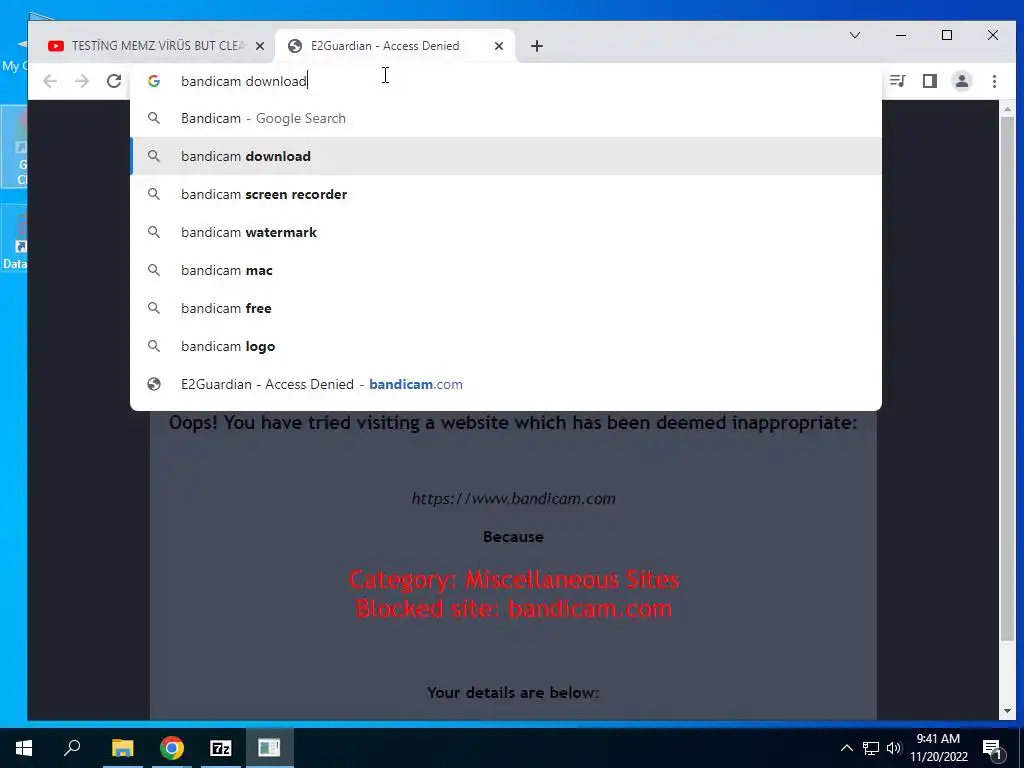Open the notification center icon
This screenshot has width=1024, height=768.
pos(993,748)
